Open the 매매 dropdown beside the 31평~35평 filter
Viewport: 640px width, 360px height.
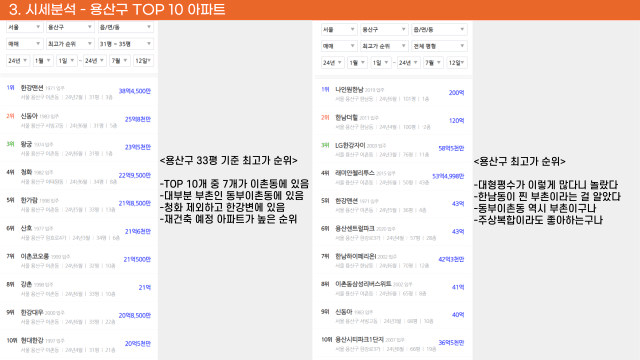point(24,44)
